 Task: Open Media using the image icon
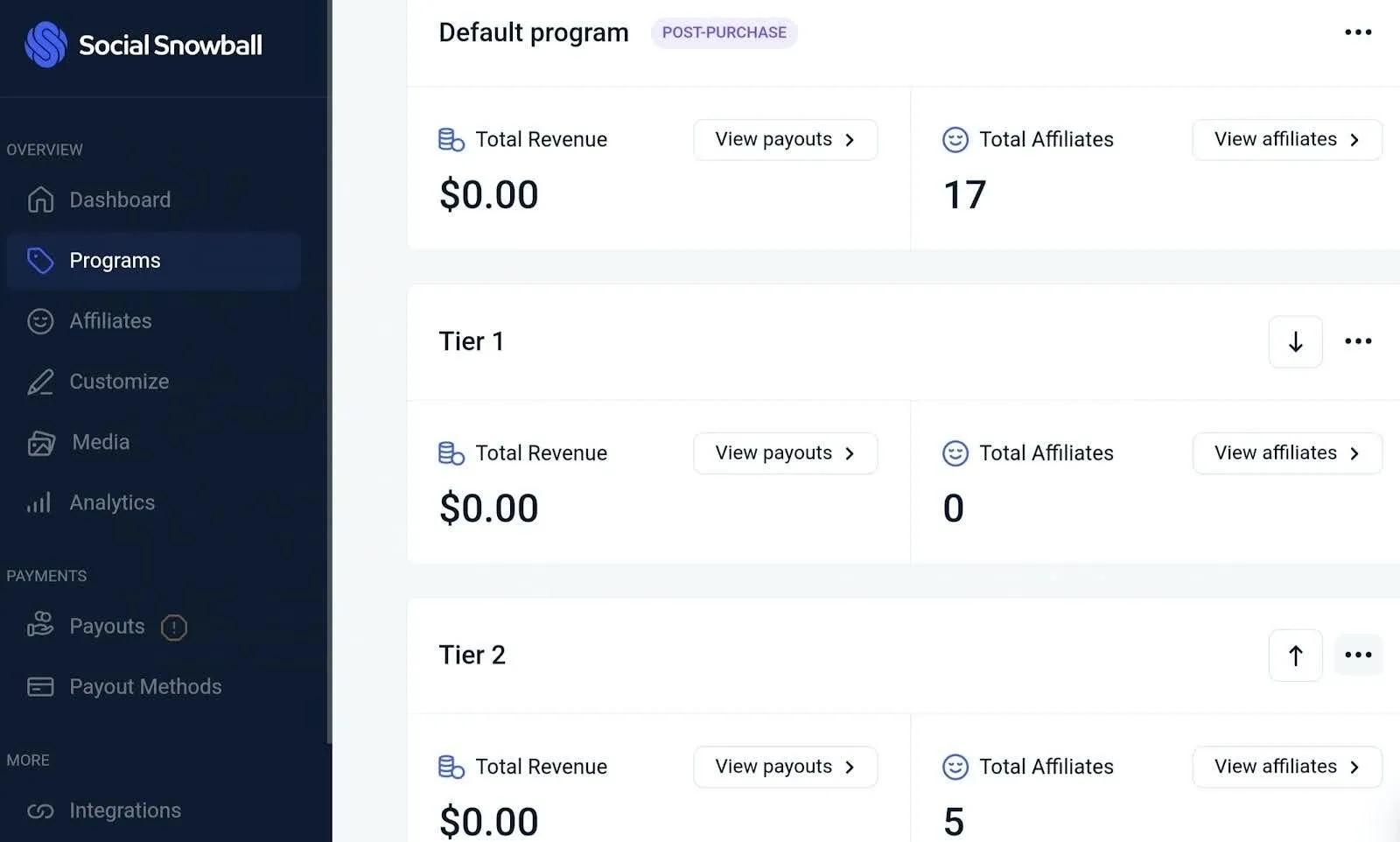40,442
